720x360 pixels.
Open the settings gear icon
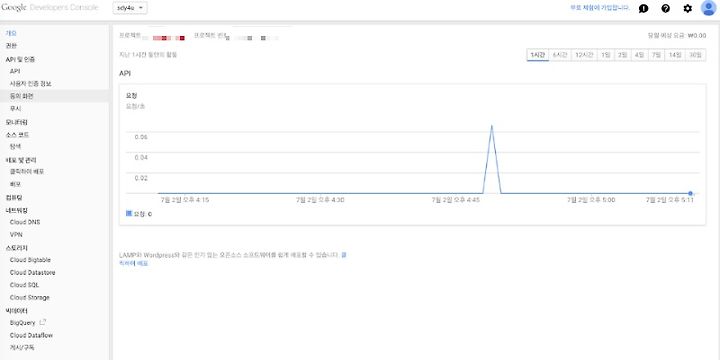pos(687,8)
